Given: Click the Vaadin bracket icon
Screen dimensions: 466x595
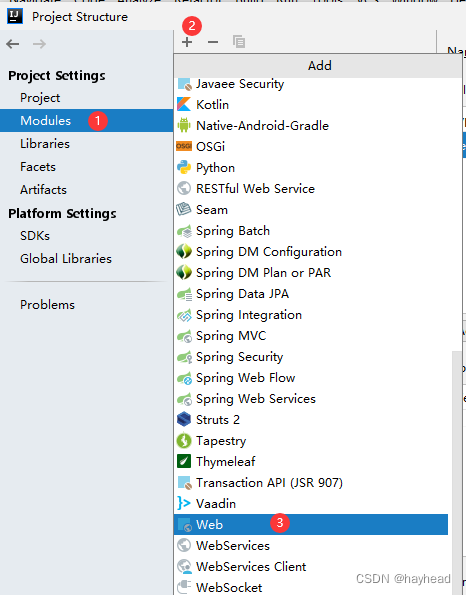Looking at the screenshot, I should point(184,503).
